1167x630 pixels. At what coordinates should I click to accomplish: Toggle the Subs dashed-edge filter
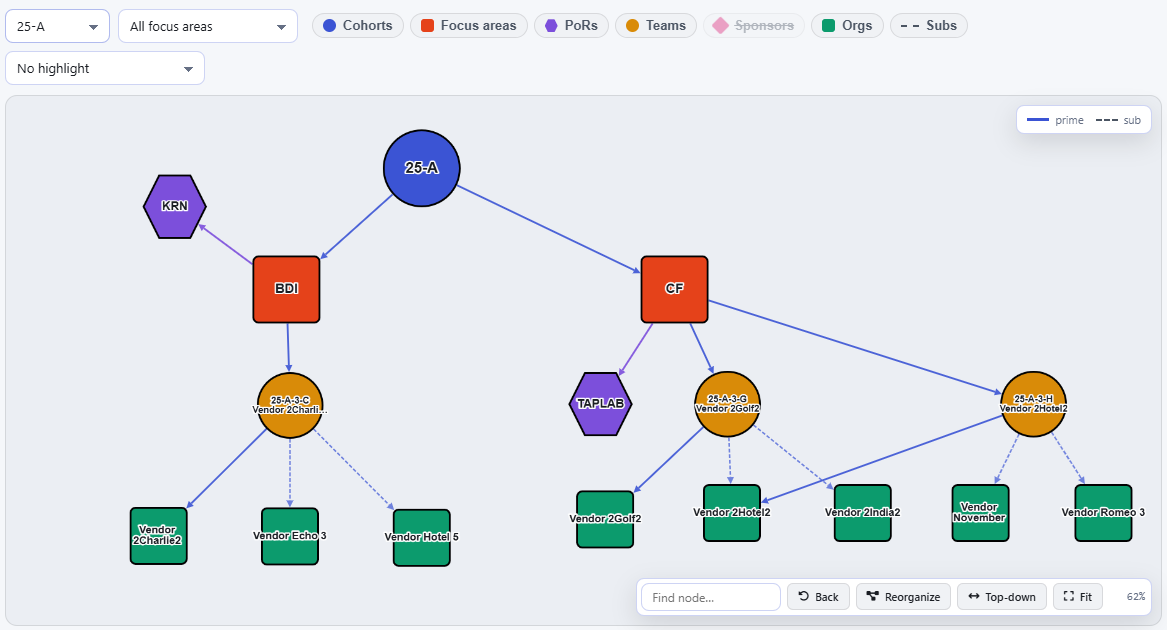click(x=929, y=25)
